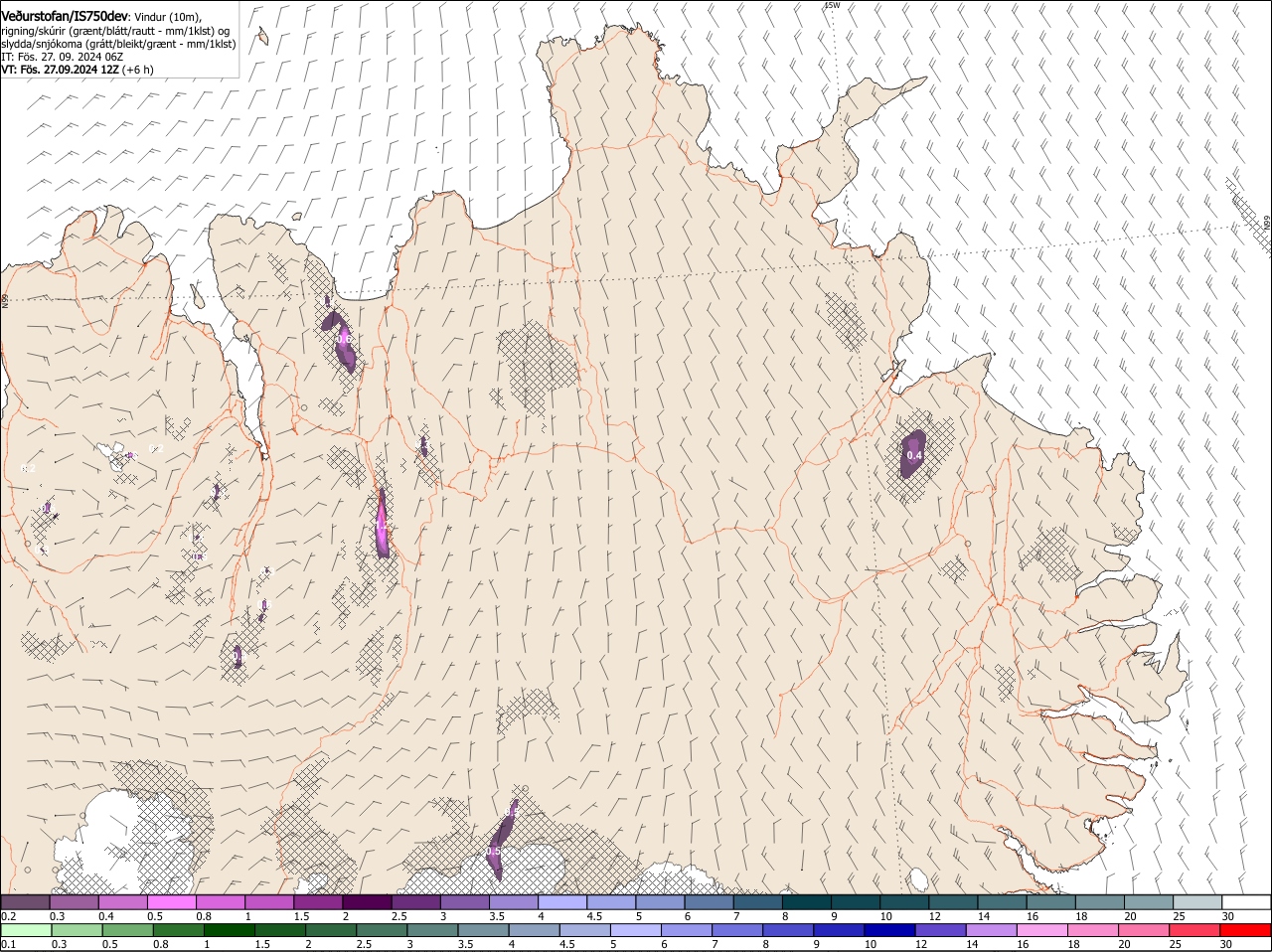Pick the 3 swatch in top legend
Screen dimensions: 1272x952
point(464,901)
